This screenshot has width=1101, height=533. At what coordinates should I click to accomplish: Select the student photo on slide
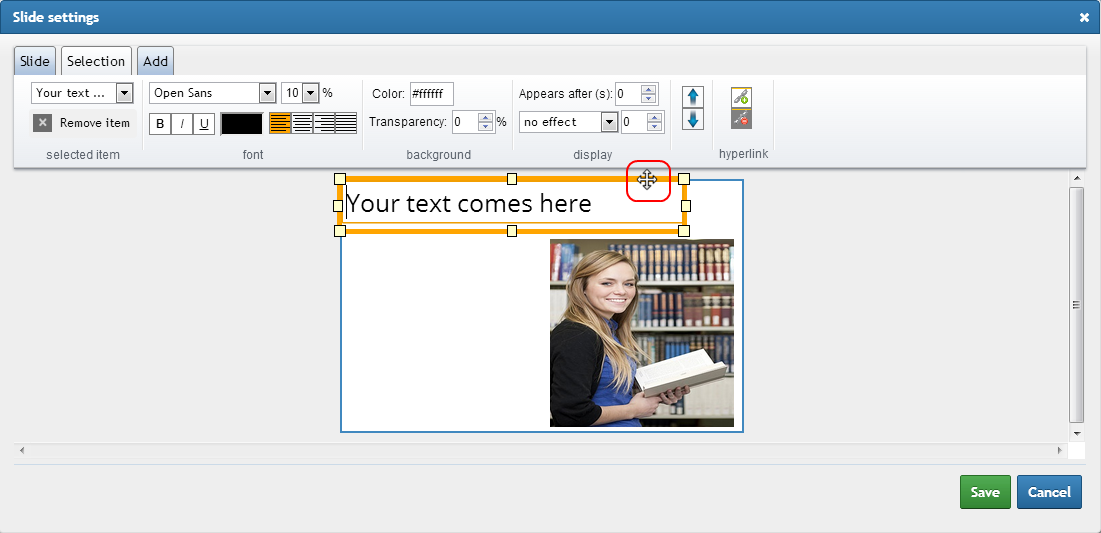point(642,333)
